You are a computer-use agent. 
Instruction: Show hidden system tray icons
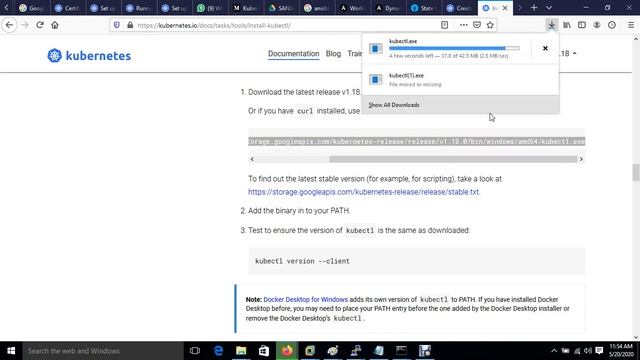pyautogui.click(x=554, y=351)
